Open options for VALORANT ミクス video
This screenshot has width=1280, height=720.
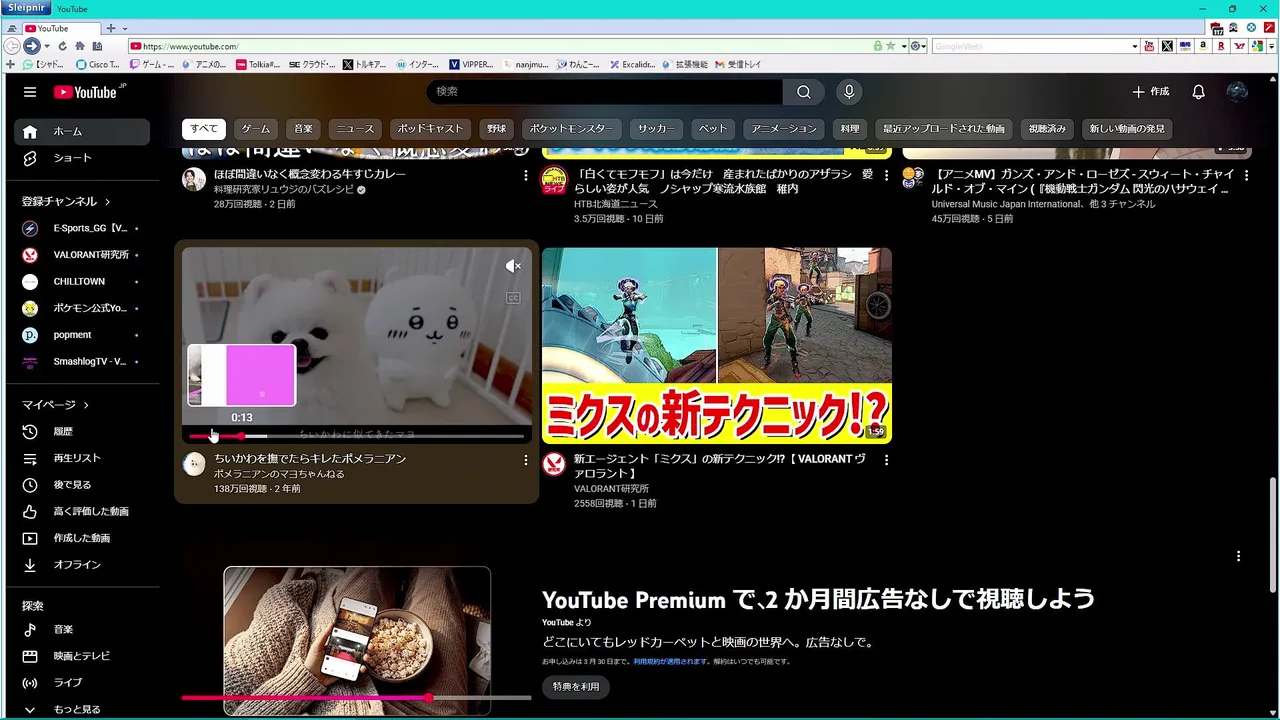tap(886, 460)
